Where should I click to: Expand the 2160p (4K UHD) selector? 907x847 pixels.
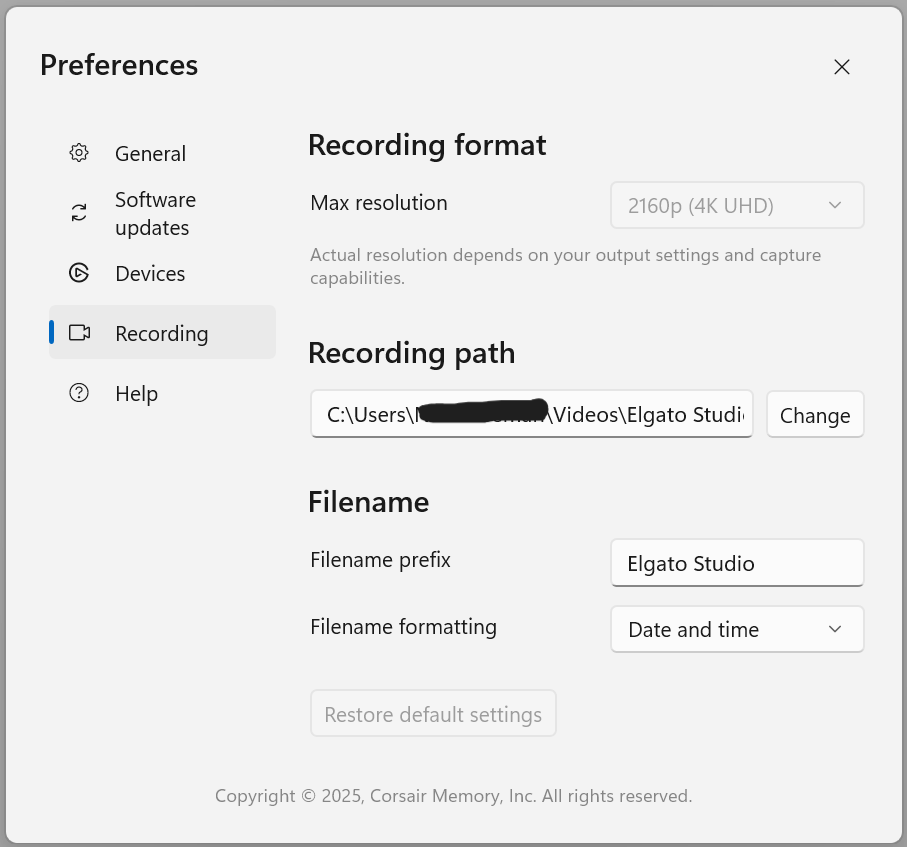[x=737, y=205]
